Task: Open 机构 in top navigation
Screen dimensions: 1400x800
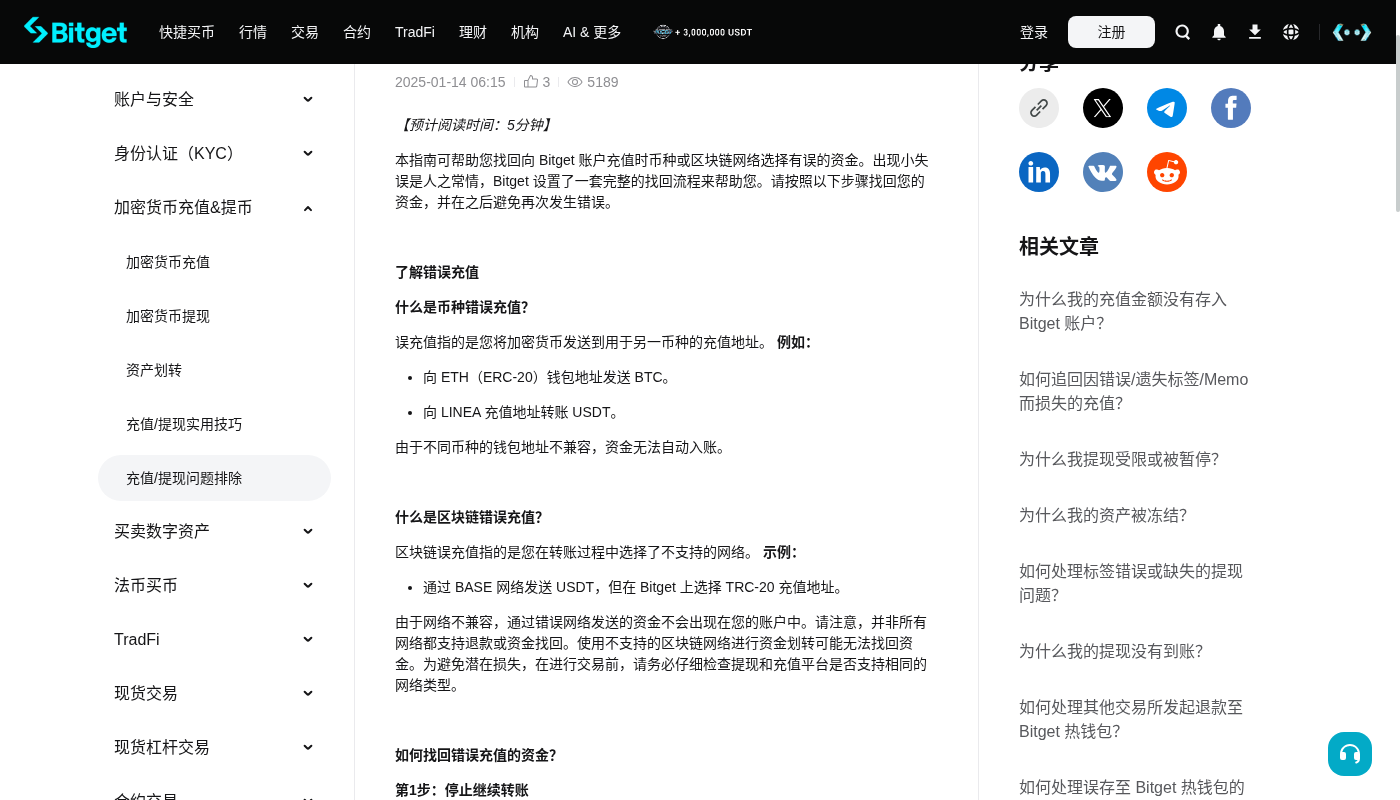Action: 525,32
